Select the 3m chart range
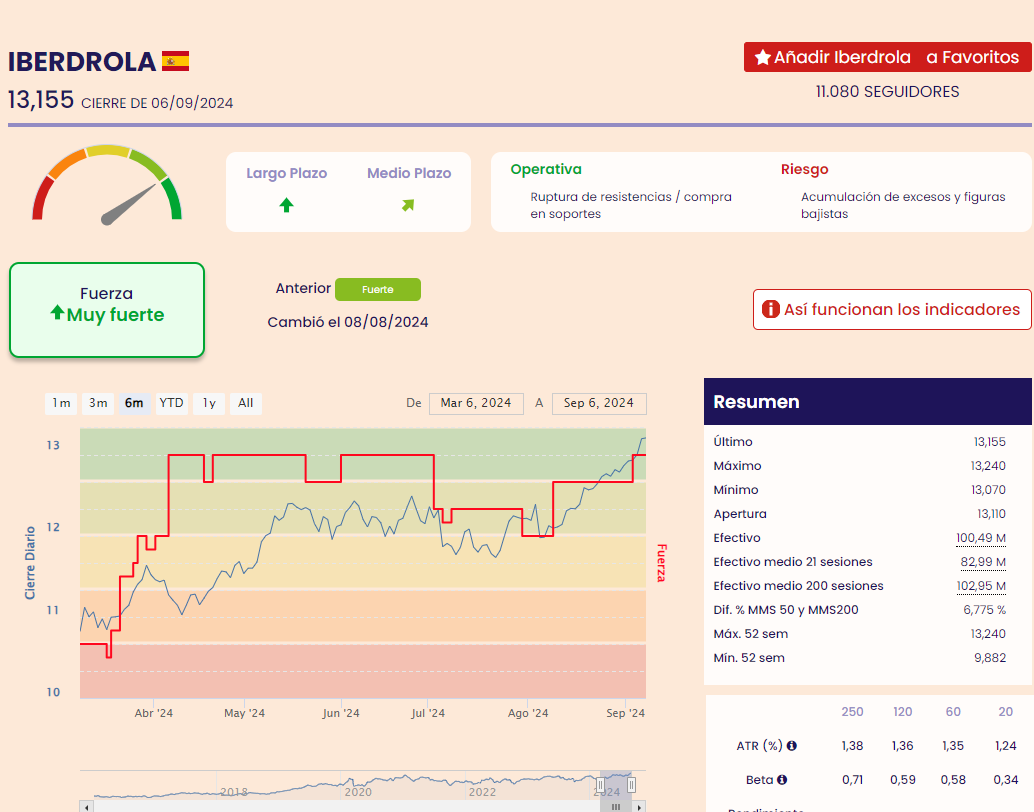Image resolution: width=1034 pixels, height=812 pixels. pos(98,403)
